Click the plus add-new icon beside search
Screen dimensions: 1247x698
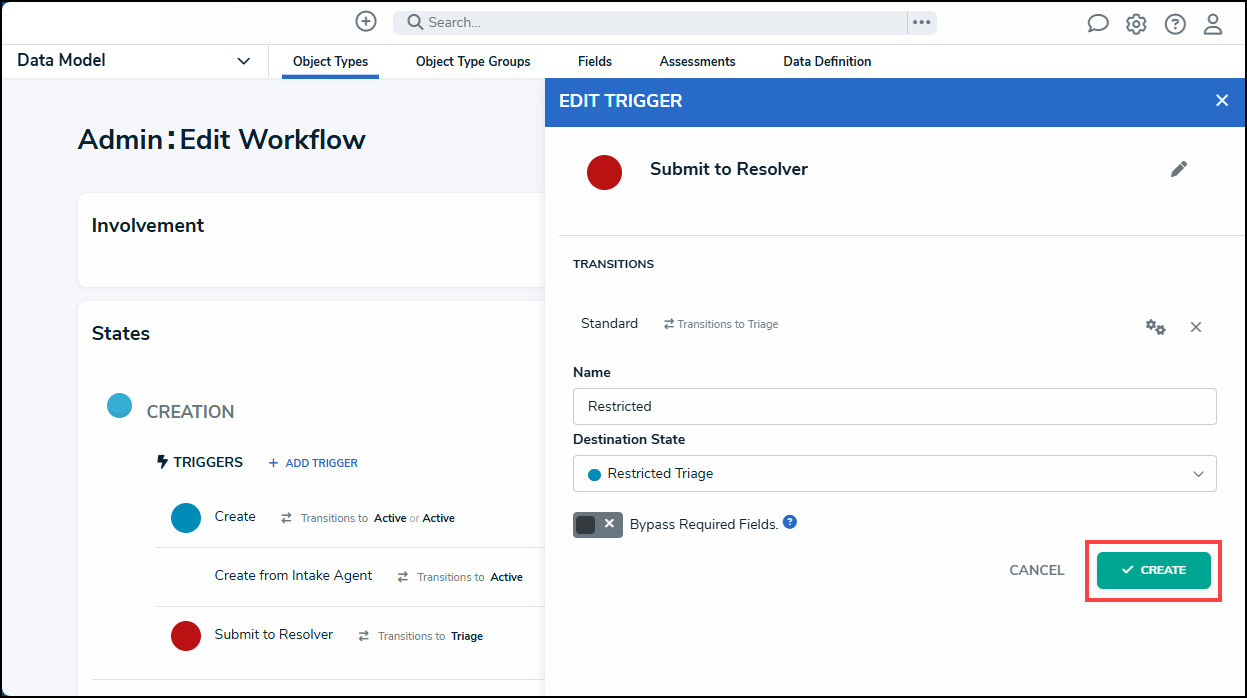pos(366,22)
